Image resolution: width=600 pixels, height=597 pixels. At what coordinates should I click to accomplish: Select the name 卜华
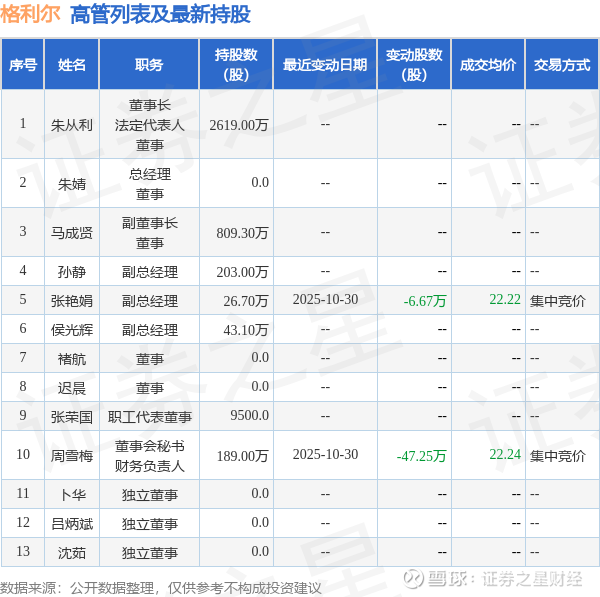(72, 495)
